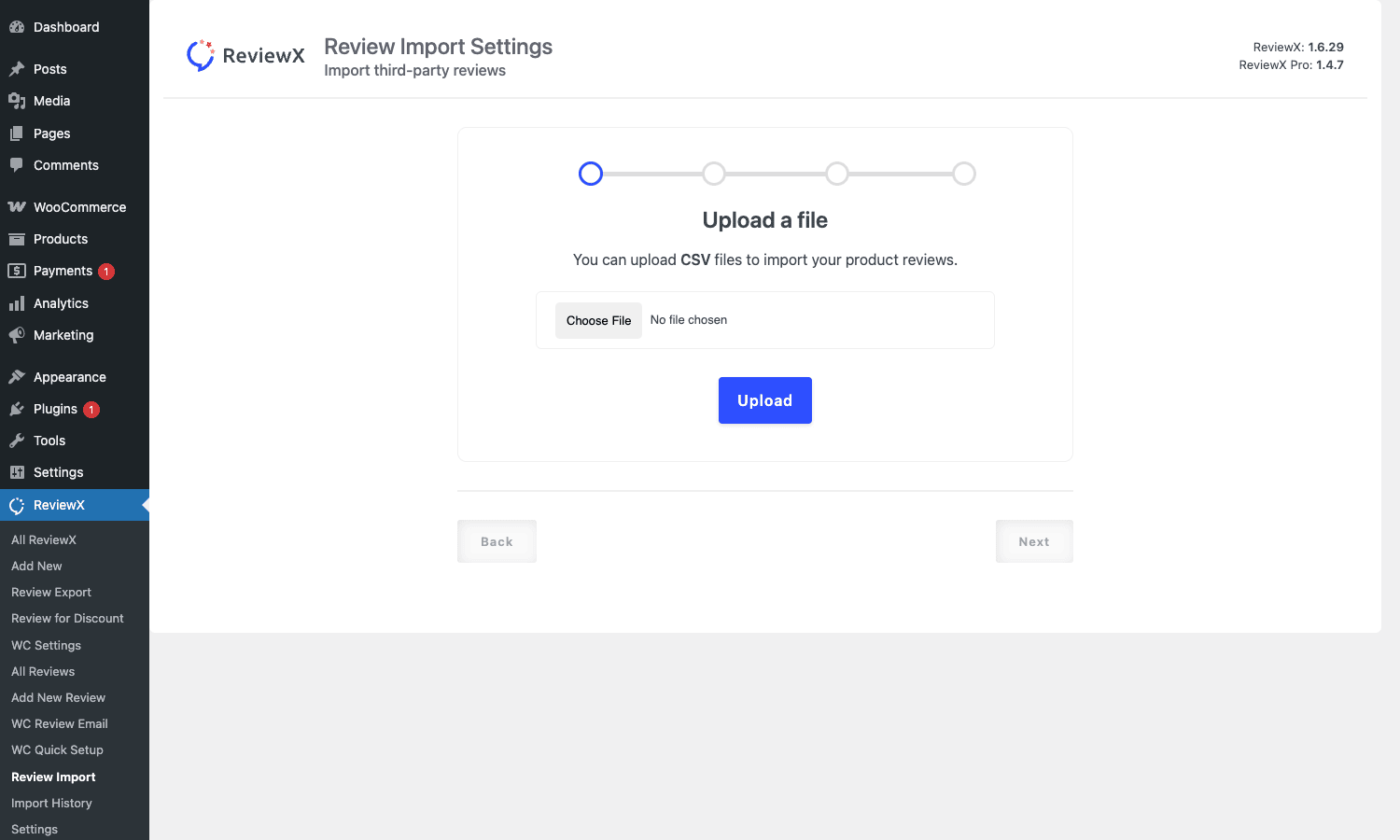Click the WooCommerce logo icon
The width and height of the screenshot is (1400, 840).
(17, 207)
